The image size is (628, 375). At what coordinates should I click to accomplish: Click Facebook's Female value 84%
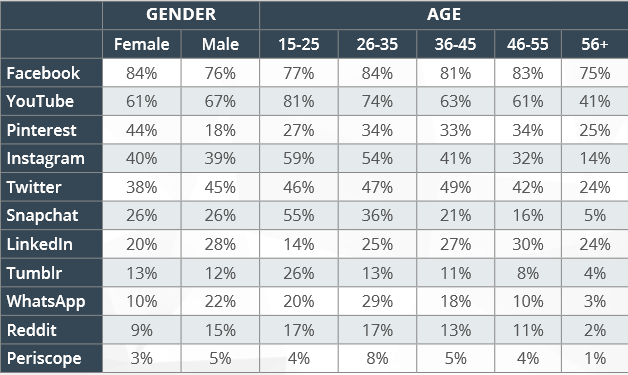tap(142, 73)
